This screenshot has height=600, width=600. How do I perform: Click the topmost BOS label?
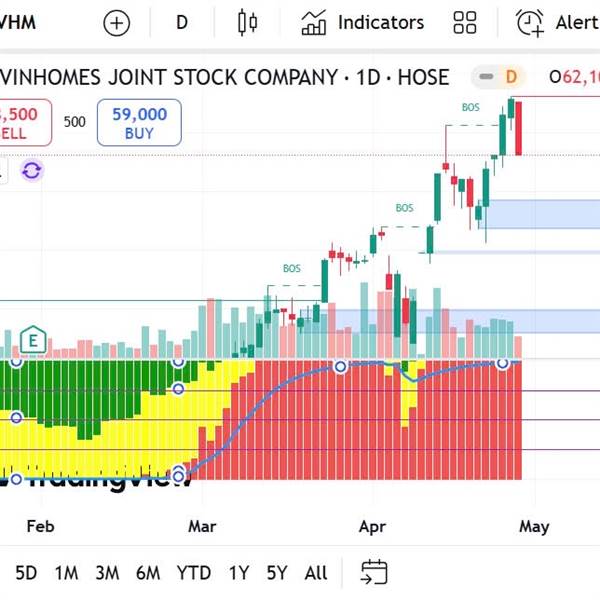point(470,108)
